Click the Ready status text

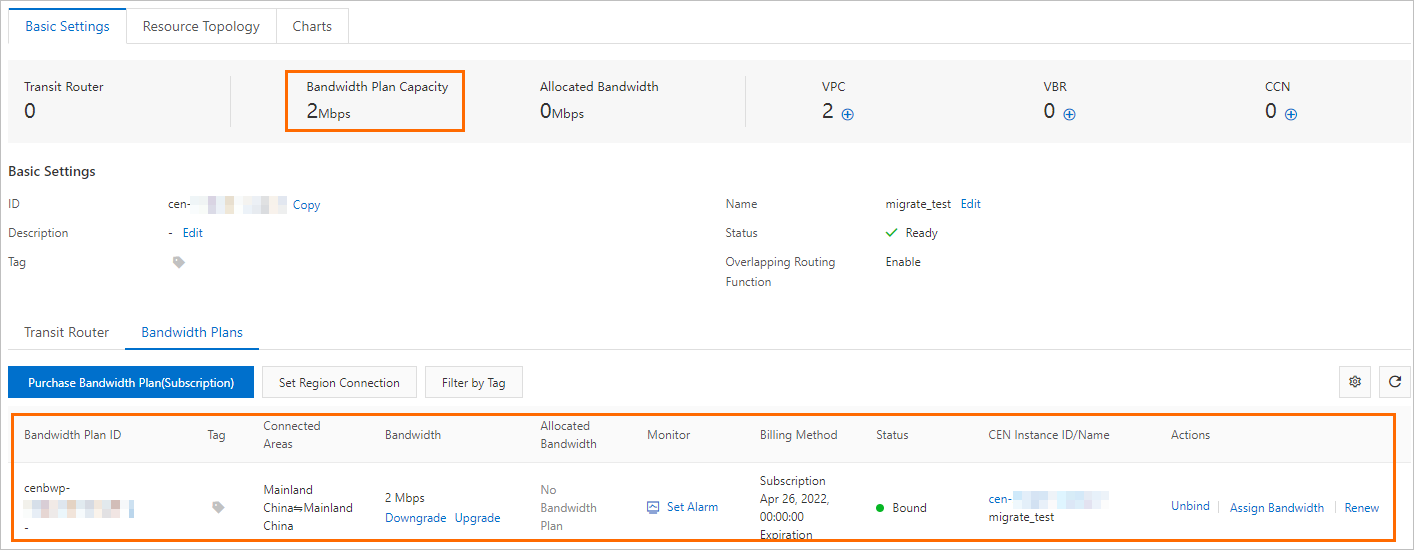(921, 233)
